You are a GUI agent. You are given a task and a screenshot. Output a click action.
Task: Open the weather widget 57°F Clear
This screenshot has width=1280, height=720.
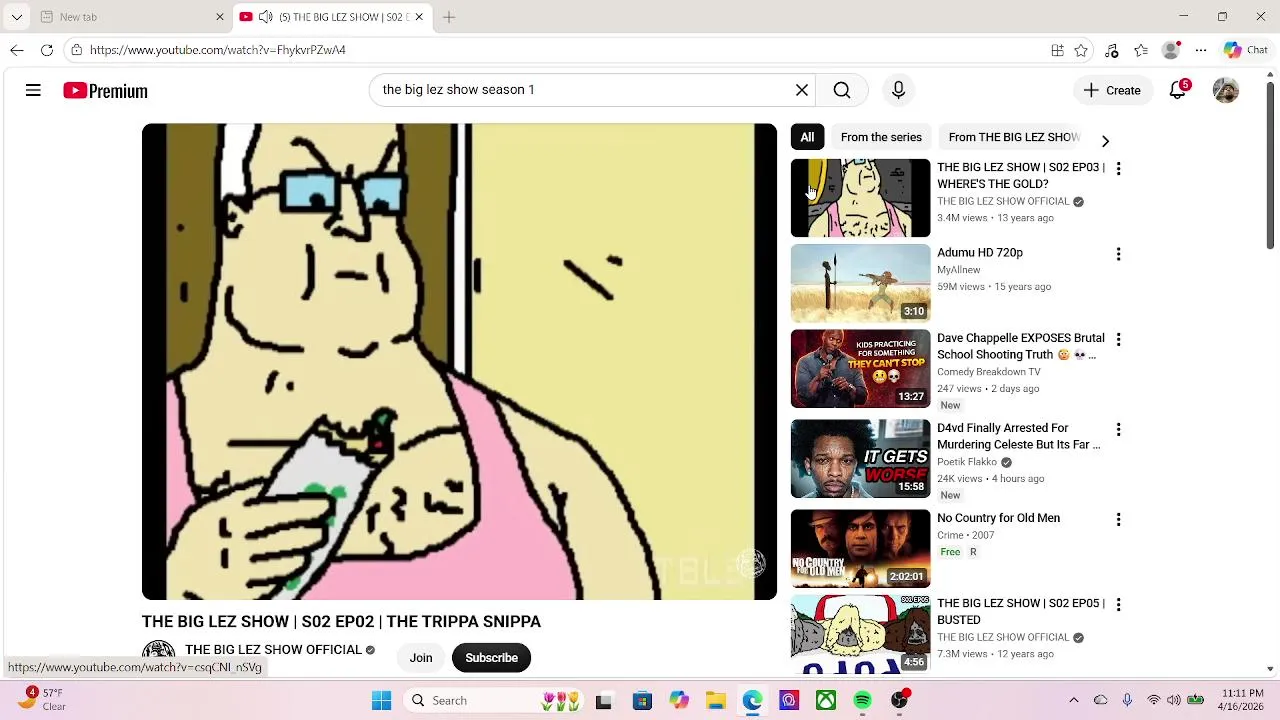click(x=42, y=700)
